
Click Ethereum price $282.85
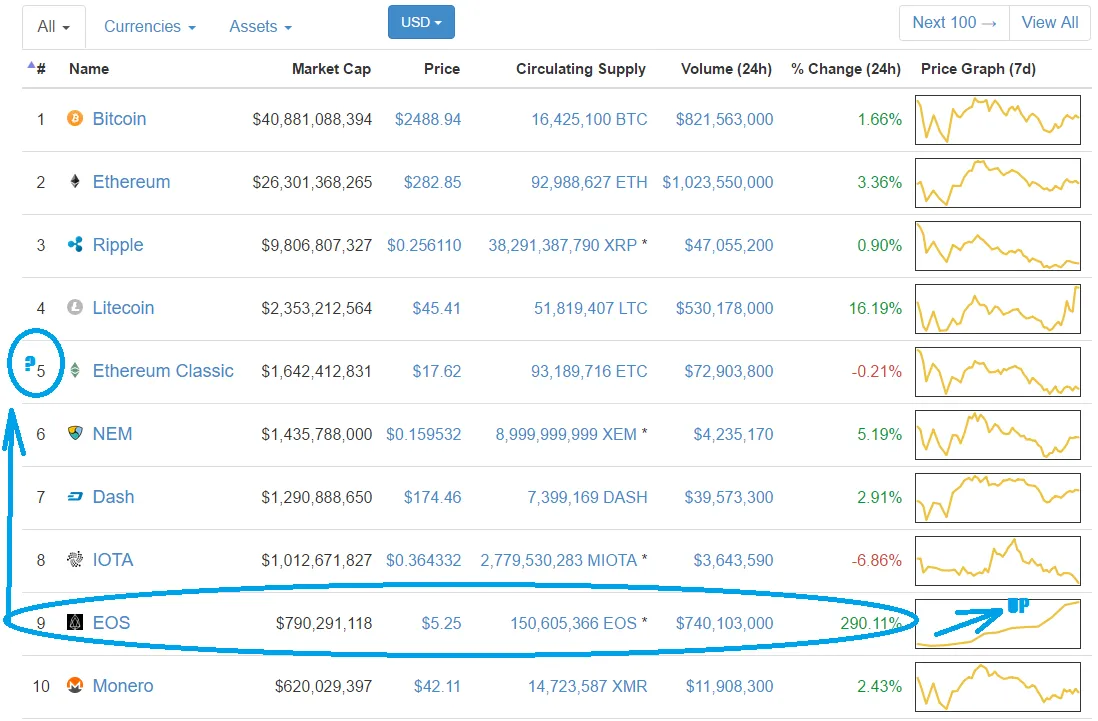432,182
